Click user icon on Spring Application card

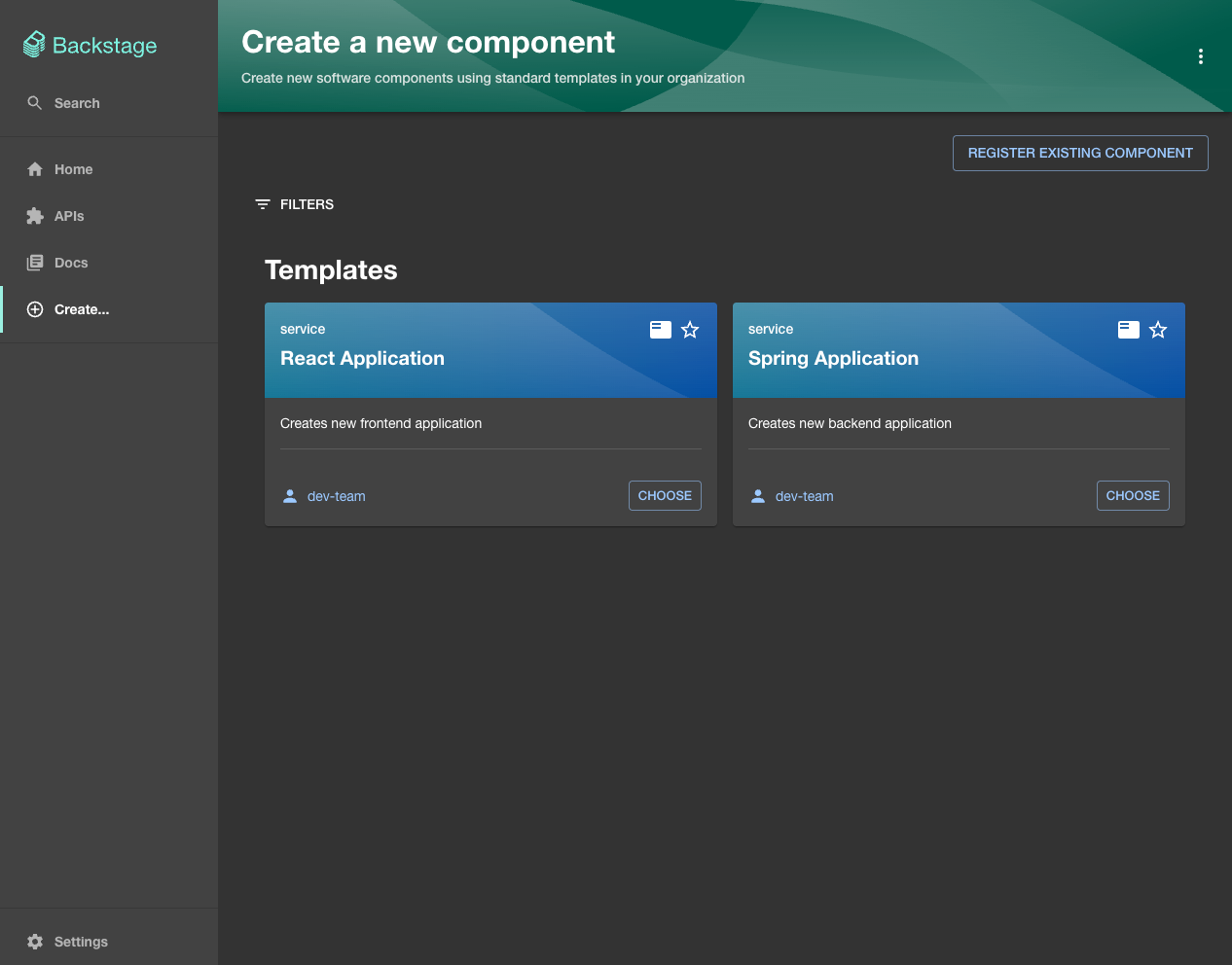(758, 496)
